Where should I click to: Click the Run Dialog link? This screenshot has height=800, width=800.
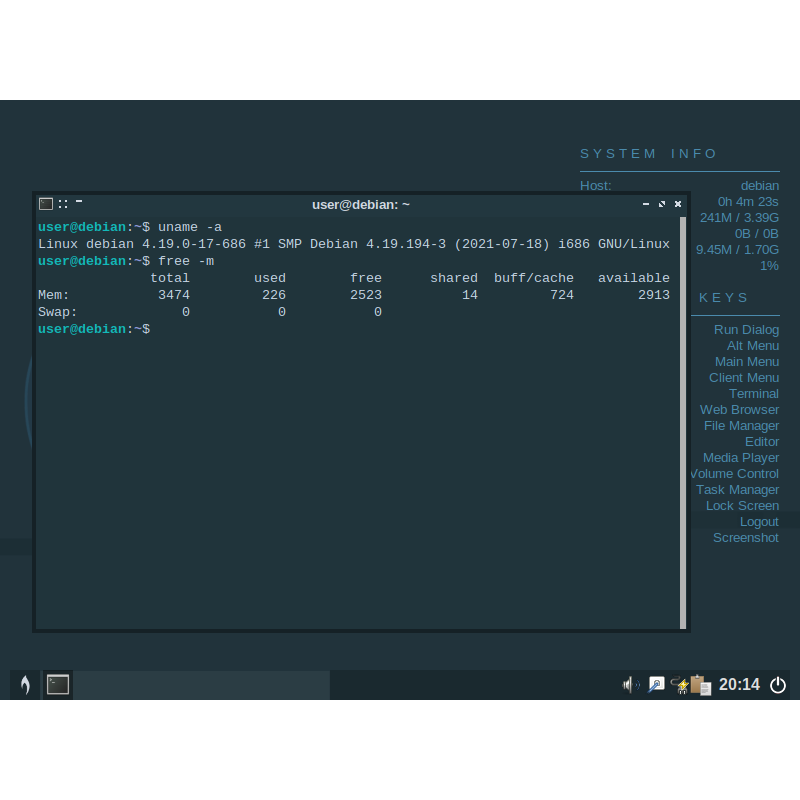coord(746,329)
